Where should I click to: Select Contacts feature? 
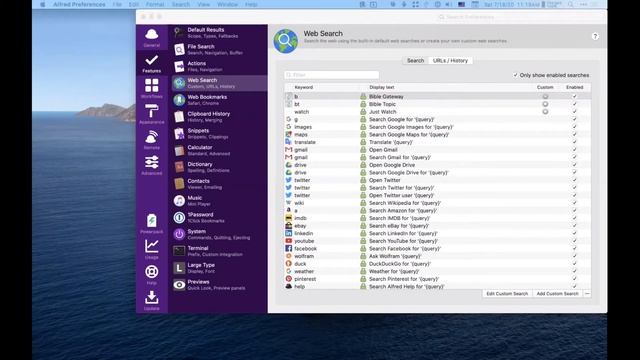[219, 184]
